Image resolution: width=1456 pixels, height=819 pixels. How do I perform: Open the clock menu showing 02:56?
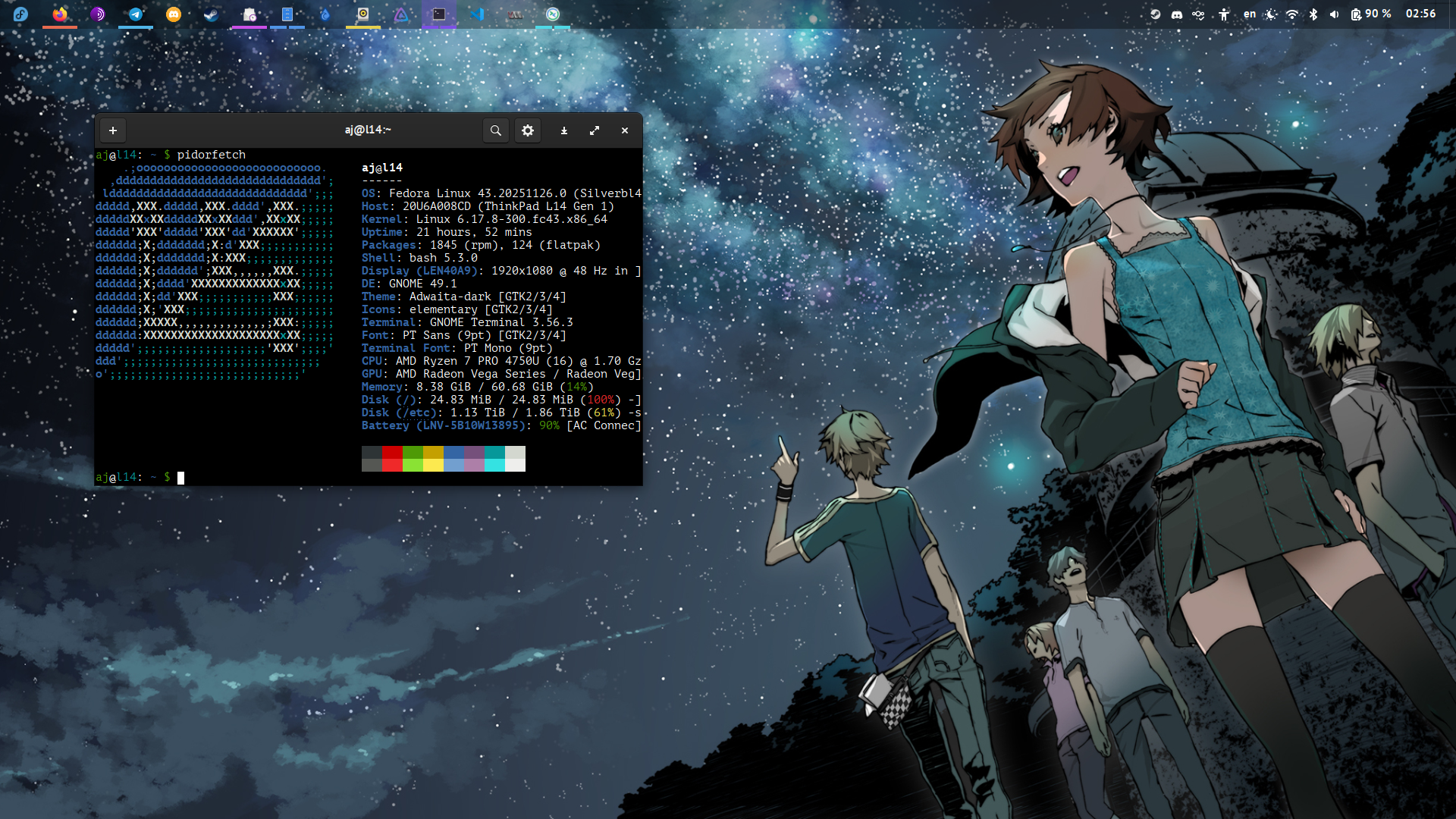point(1420,14)
